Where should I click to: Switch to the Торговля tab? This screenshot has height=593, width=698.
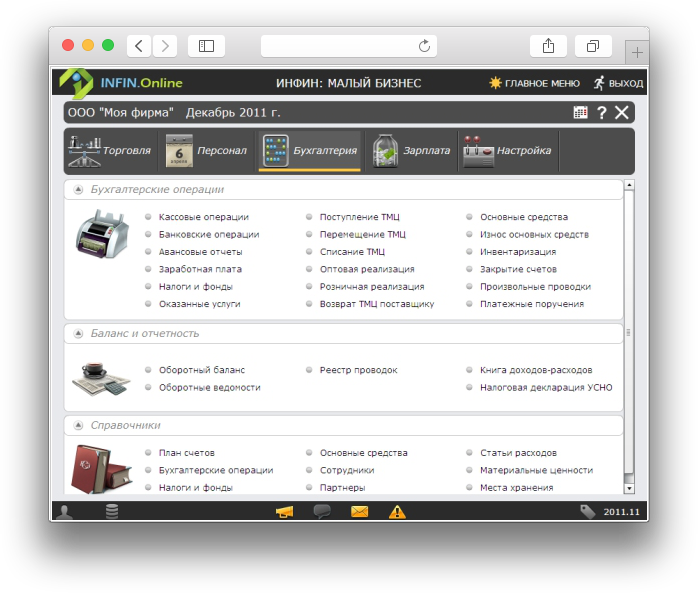click(x=110, y=151)
